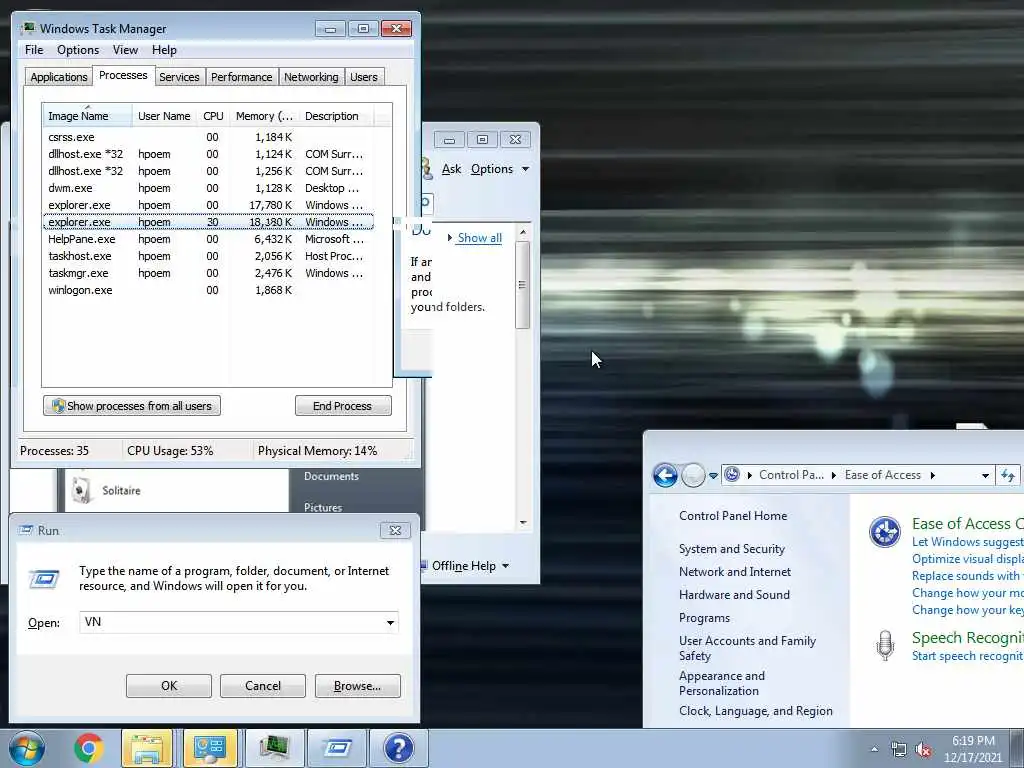This screenshot has width=1024, height=768.
Task: Open Hardware and Sound category
Action: [734, 595]
